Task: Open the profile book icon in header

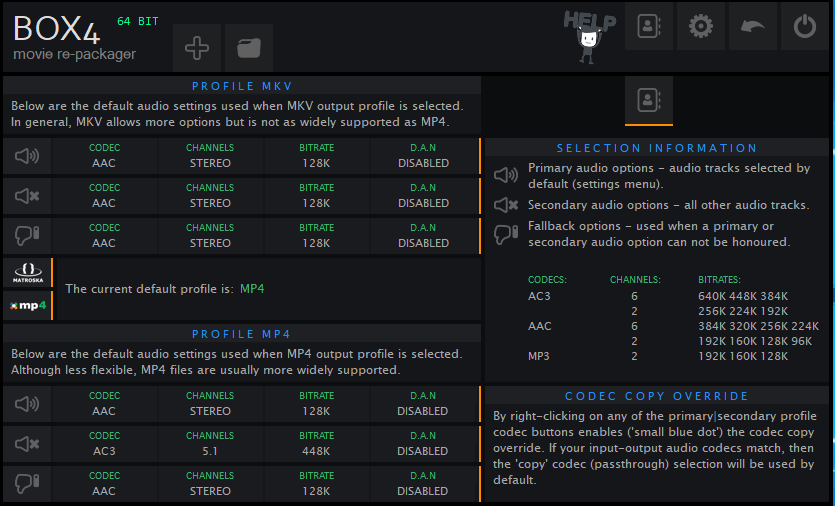Action: pos(649,27)
